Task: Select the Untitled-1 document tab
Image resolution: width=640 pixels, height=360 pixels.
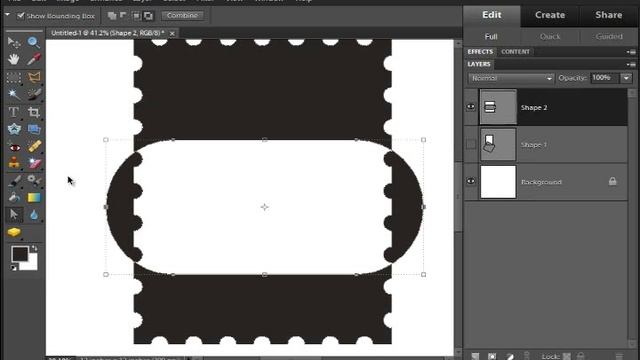Action: [107, 33]
